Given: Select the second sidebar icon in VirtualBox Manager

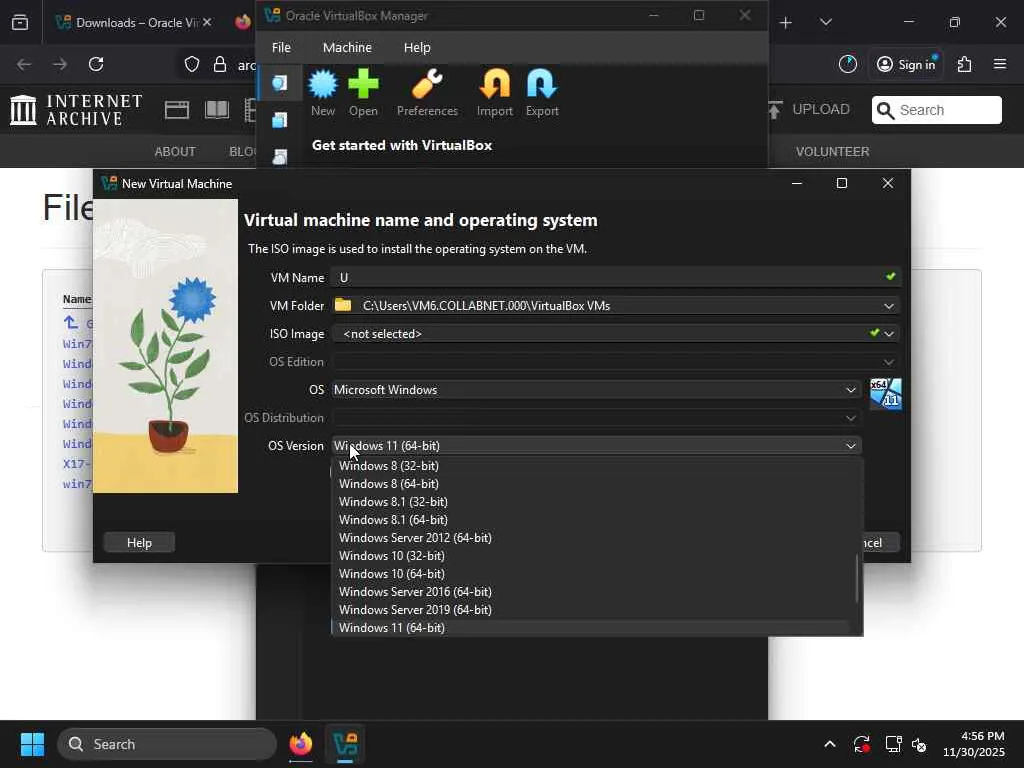Looking at the screenshot, I should [x=280, y=120].
